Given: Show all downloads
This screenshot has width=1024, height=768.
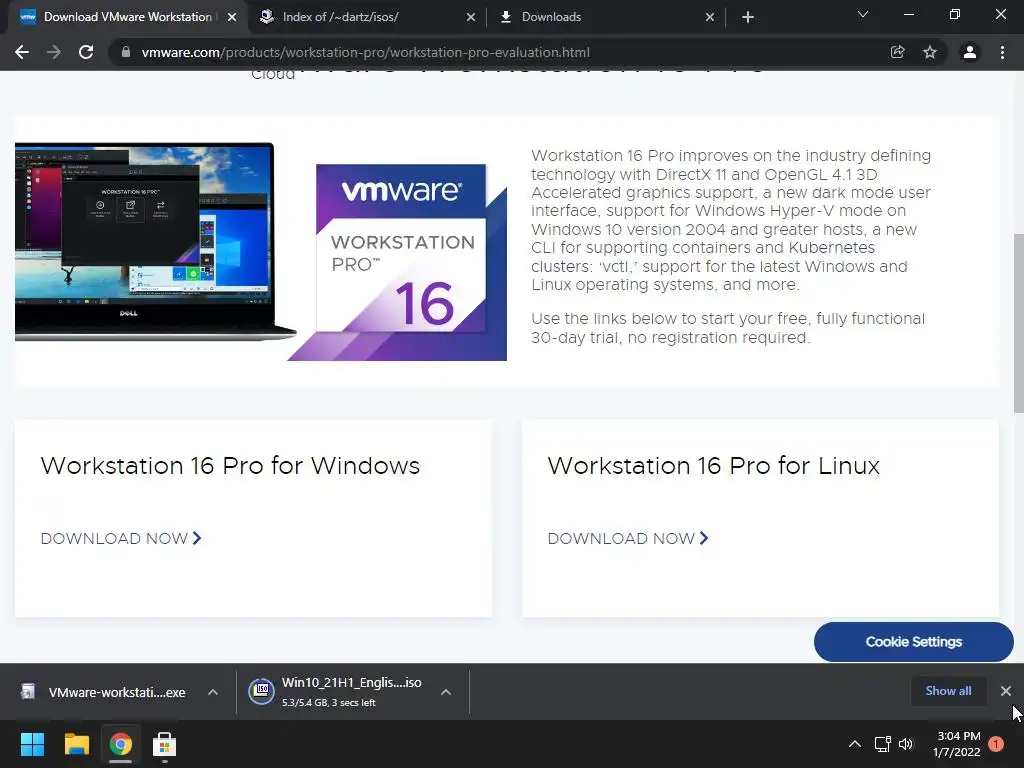Looking at the screenshot, I should click(x=948, y=691).
